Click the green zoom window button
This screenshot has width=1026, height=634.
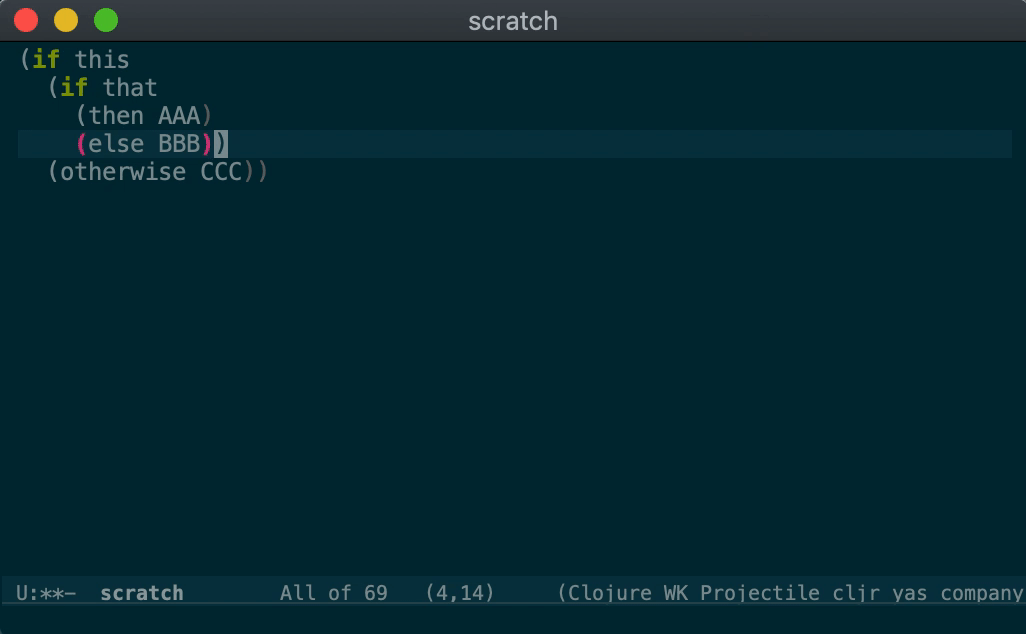[105, 20]
